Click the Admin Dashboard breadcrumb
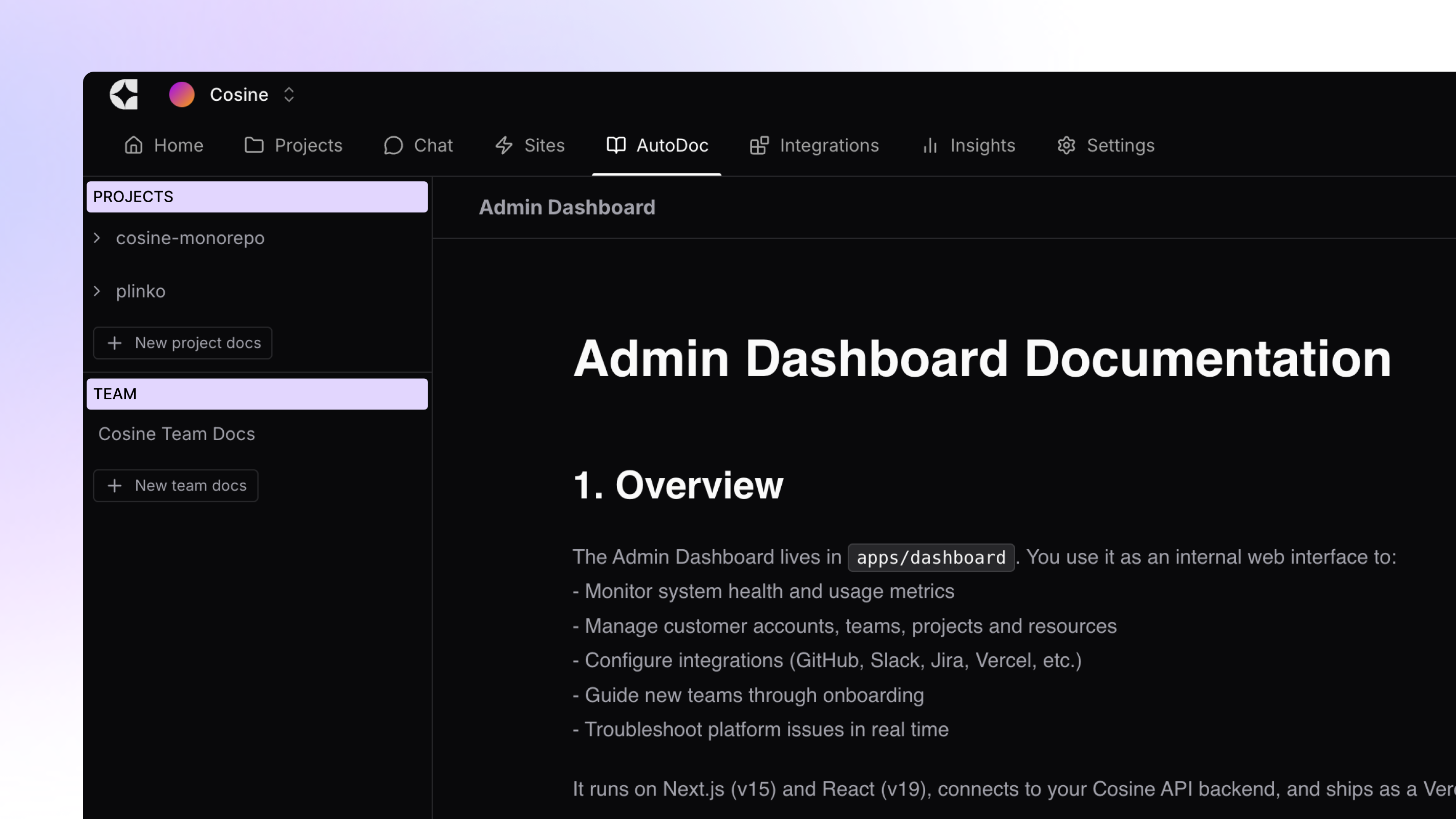 pyautogui.click(x=567, y=207)
